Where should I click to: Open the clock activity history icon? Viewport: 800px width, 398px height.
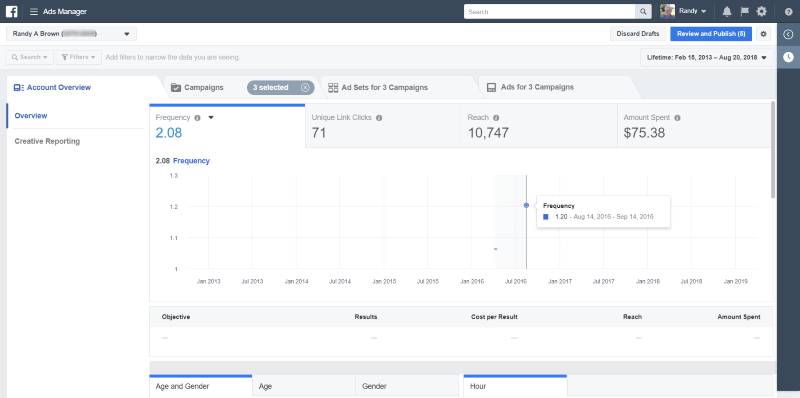(788, 57)
